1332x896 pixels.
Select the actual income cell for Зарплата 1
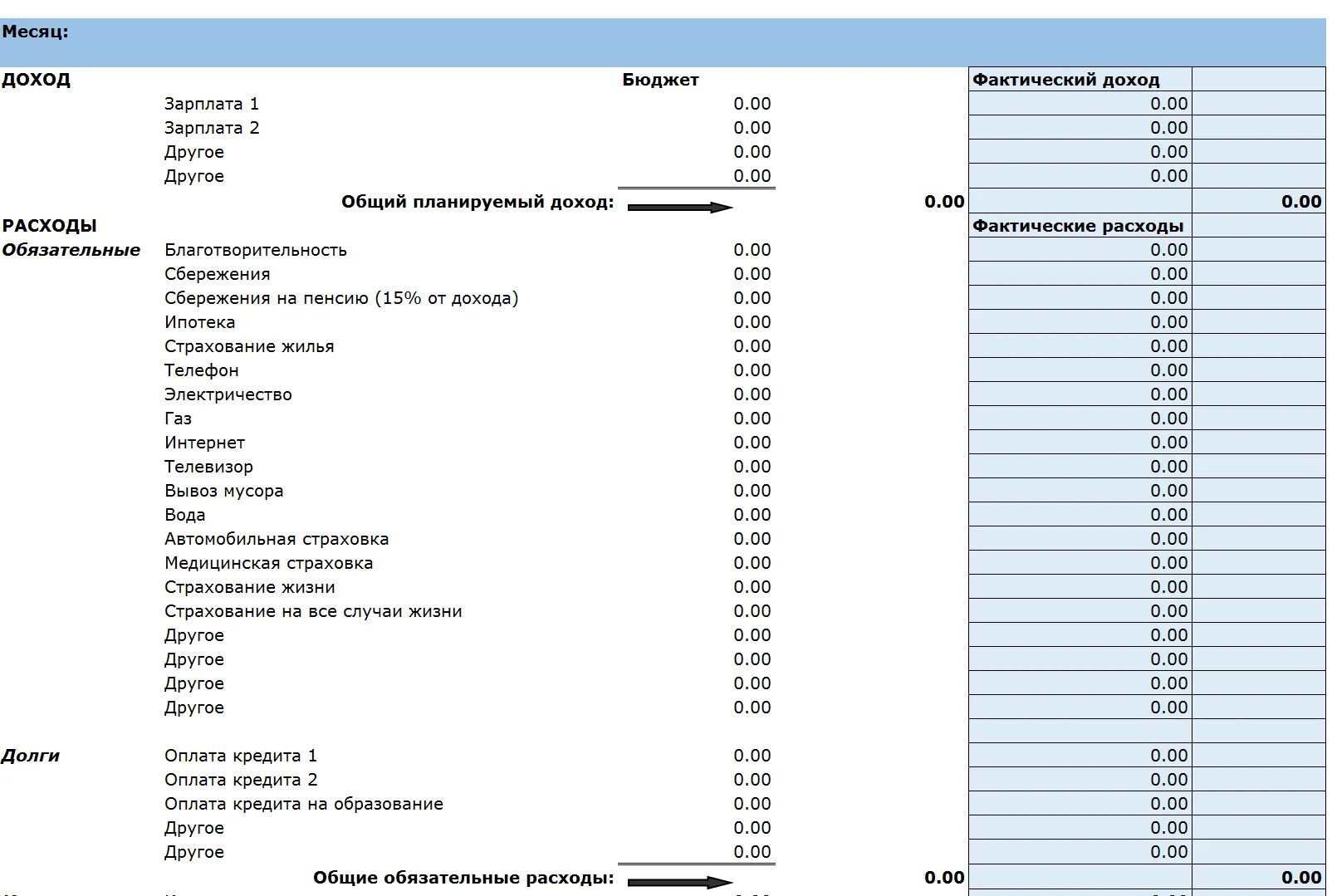click(1080, 104)
